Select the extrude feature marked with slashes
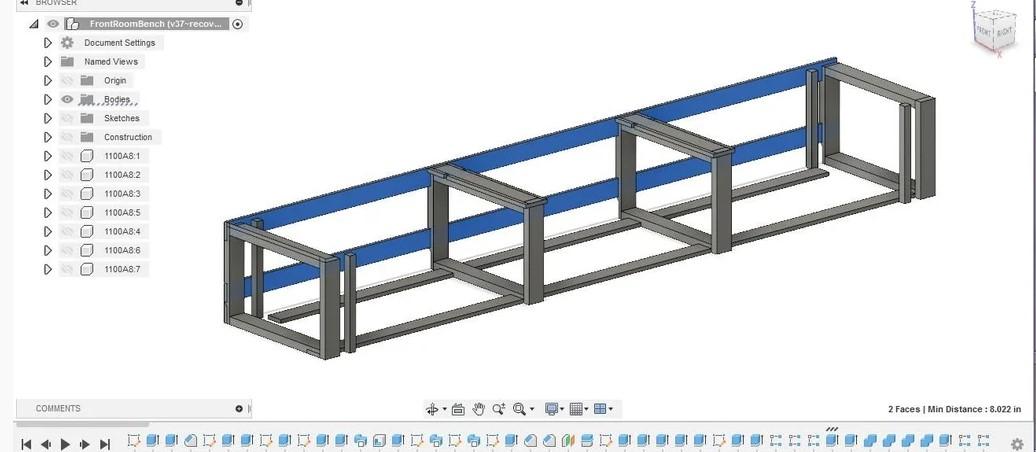The width and height of the screenshot is (1036, 452). point(832,440)
